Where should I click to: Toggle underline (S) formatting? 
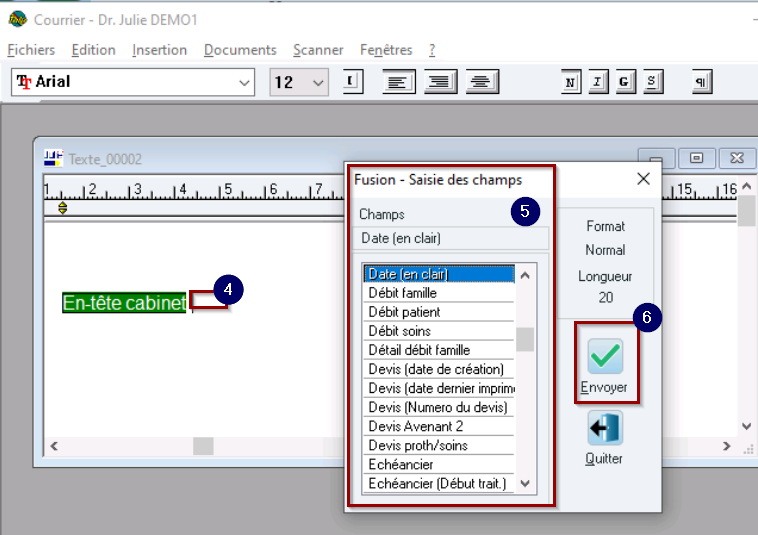pyautogui.click(x=653, y=82)
